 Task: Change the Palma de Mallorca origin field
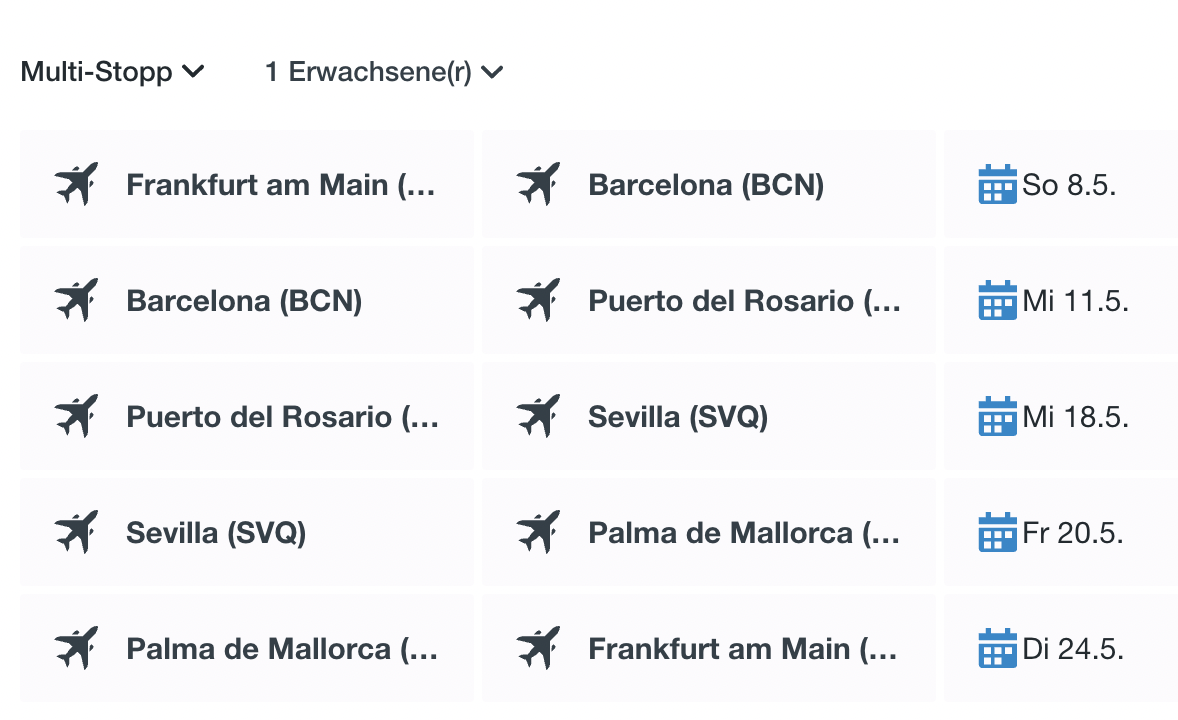[x=246, y=648]
